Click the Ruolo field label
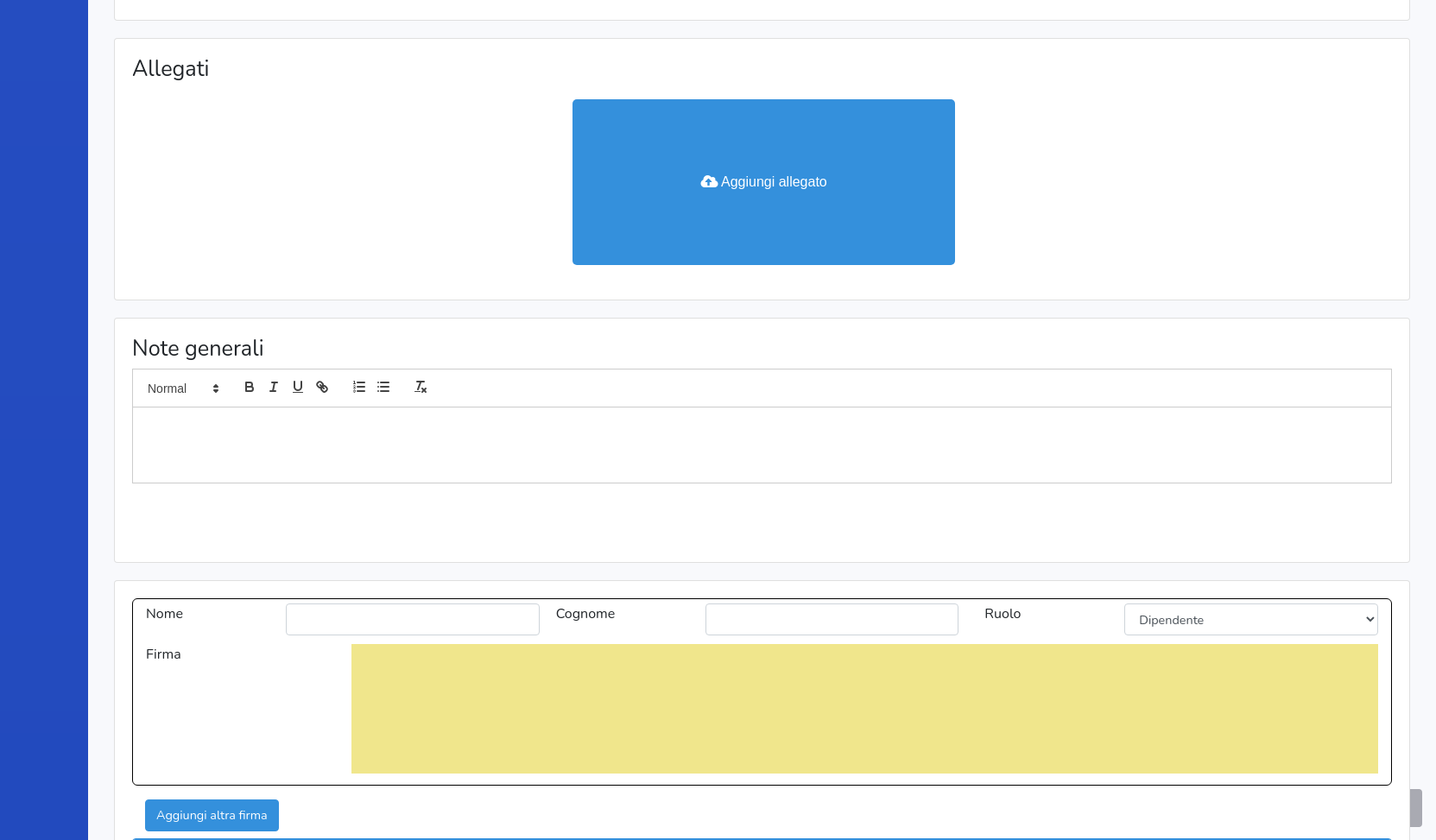This screenshot has height=840, width=1436. 1003,614
